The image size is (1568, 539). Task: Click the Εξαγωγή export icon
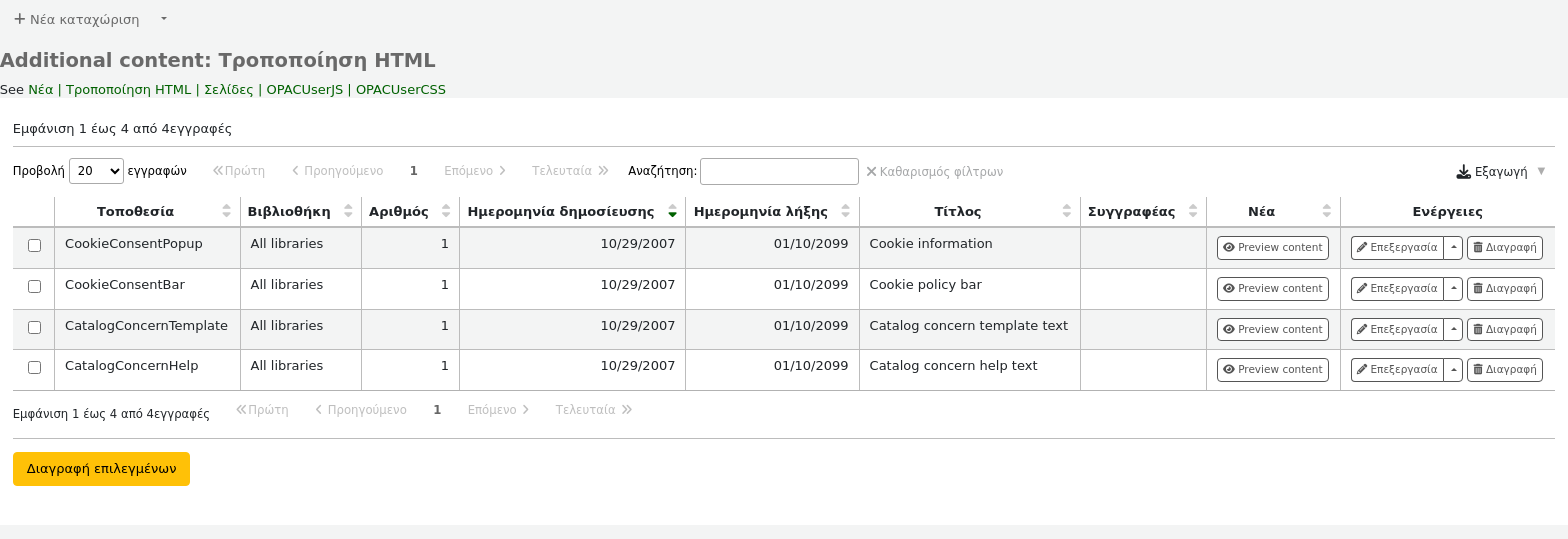1464,172
